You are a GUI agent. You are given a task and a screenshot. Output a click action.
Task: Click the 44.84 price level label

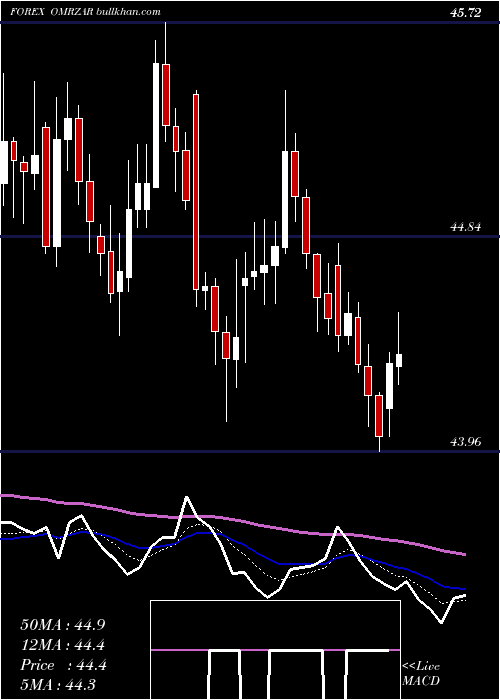coord(466,227)
